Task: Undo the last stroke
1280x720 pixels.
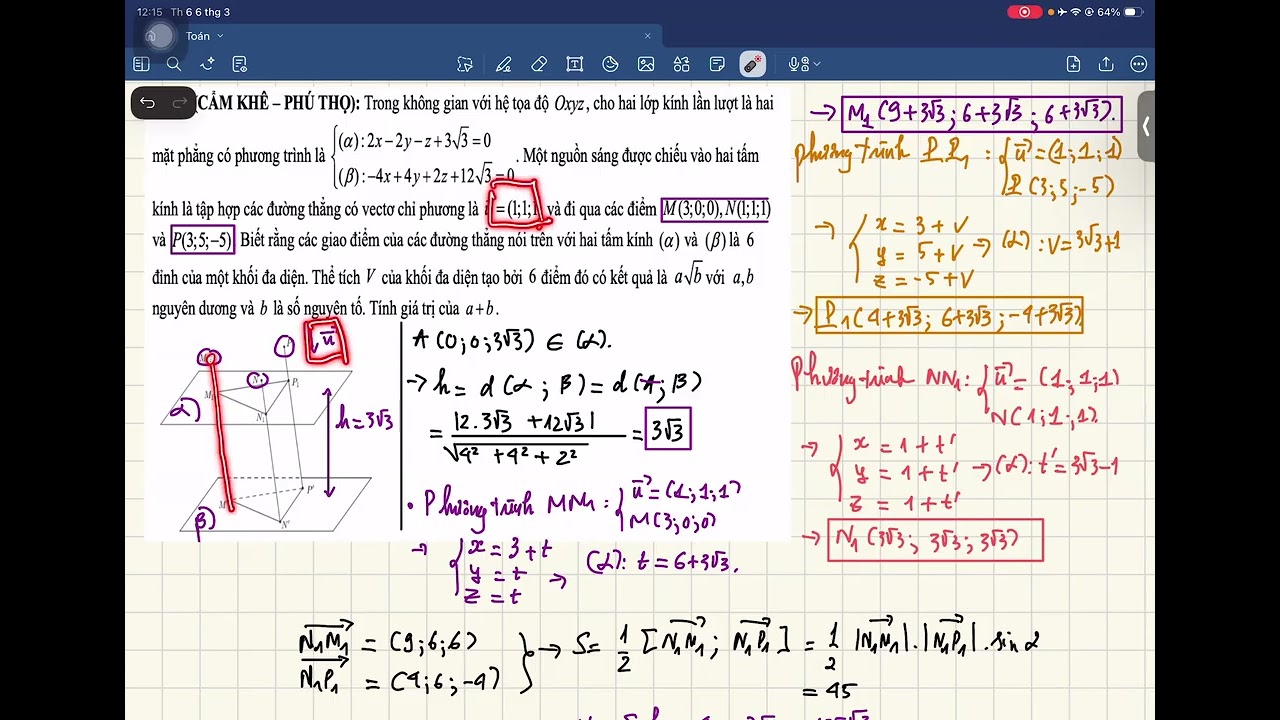Action: [x=148, y=103]
